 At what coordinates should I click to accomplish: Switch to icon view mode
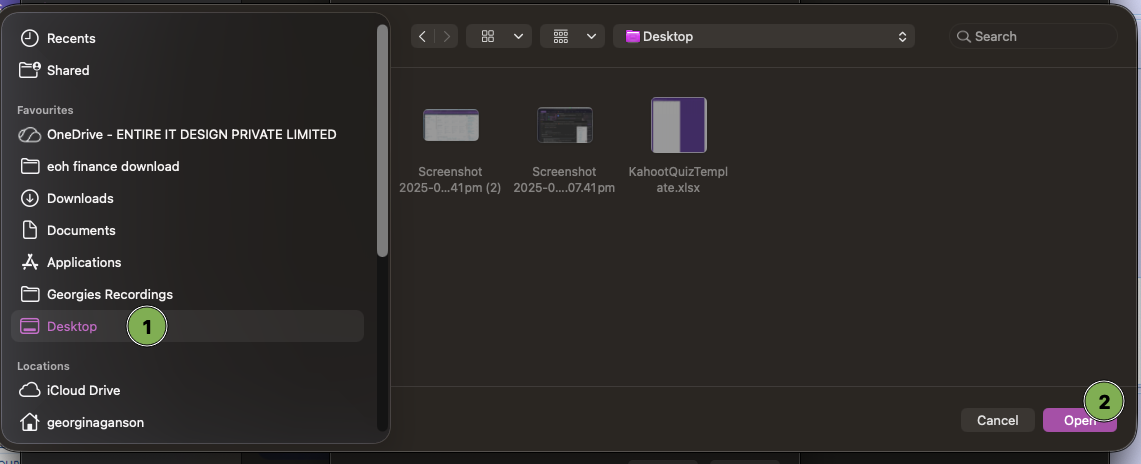coord(488,36)
